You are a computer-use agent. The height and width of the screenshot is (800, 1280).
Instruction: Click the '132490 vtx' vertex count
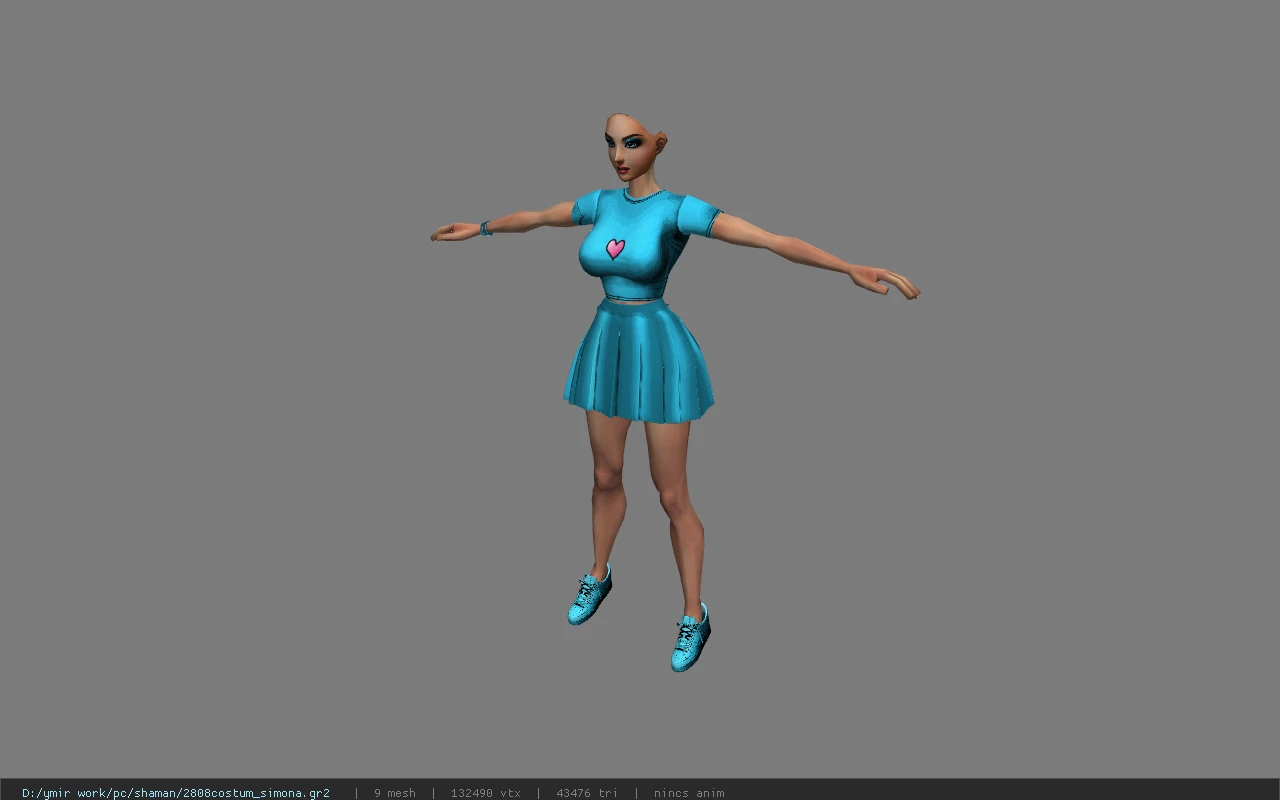pos(486,793)
